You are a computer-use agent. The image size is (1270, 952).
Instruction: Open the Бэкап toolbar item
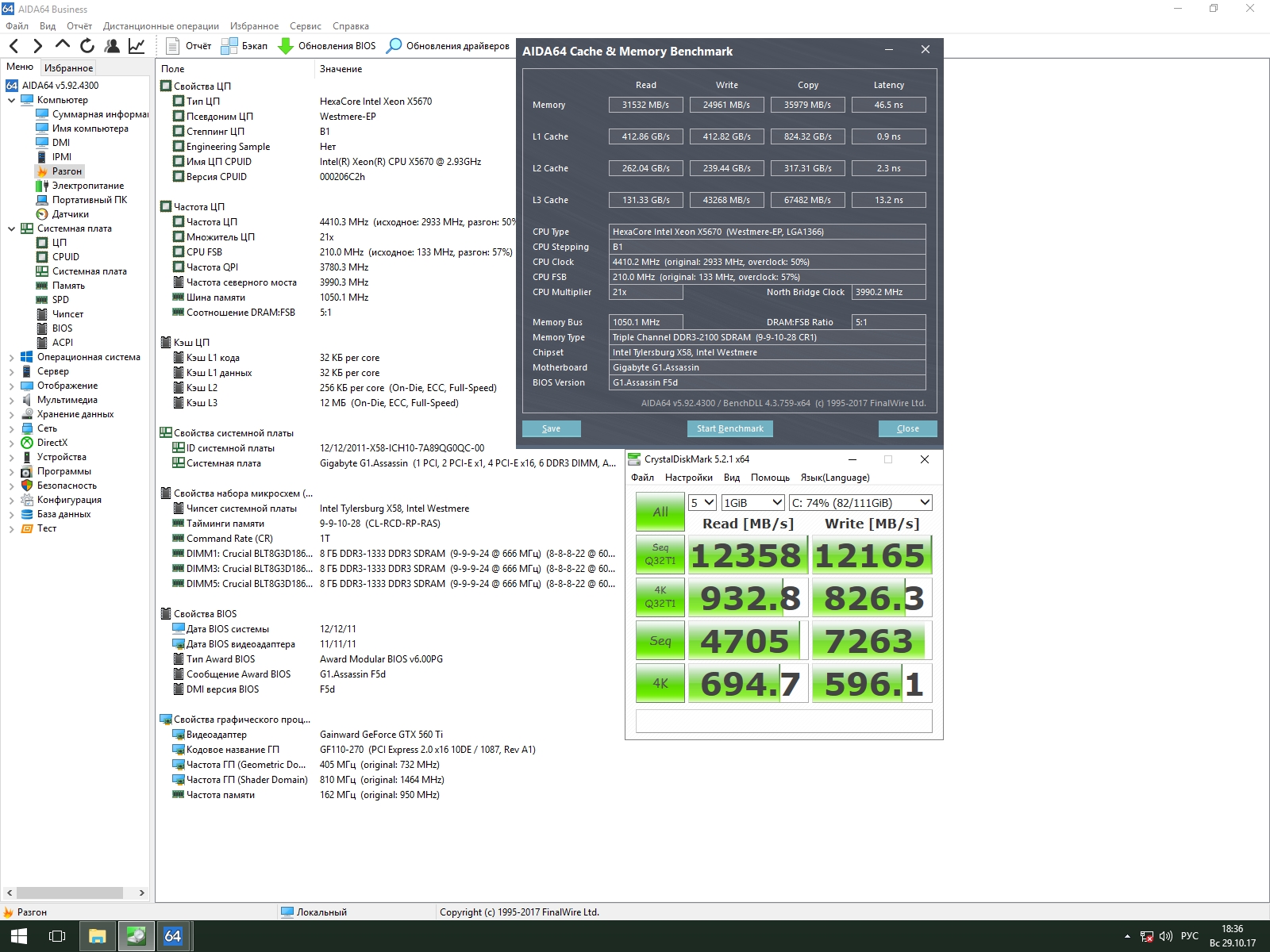point(244,46)
